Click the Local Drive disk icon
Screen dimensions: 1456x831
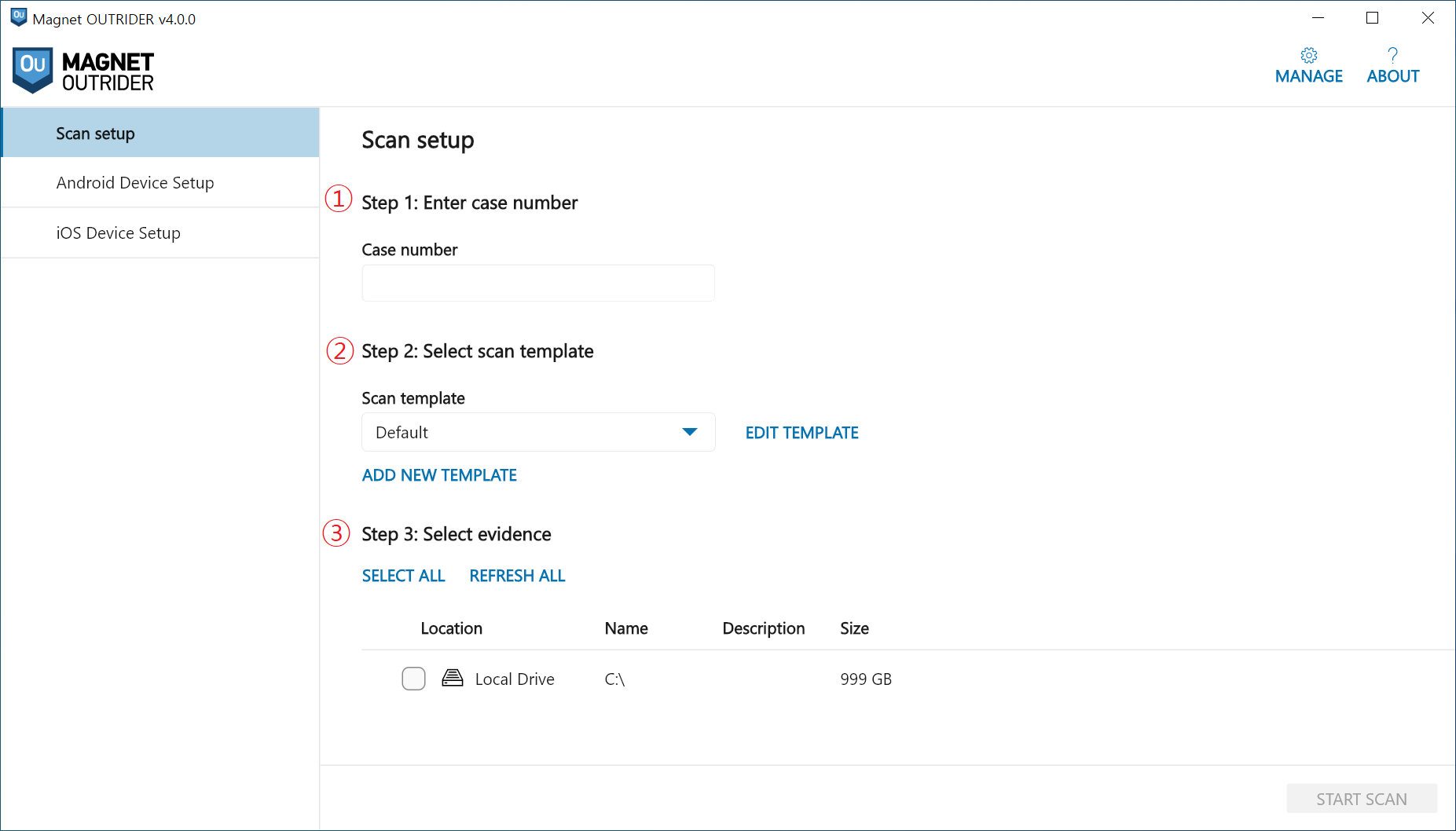(x=453, y=678)
